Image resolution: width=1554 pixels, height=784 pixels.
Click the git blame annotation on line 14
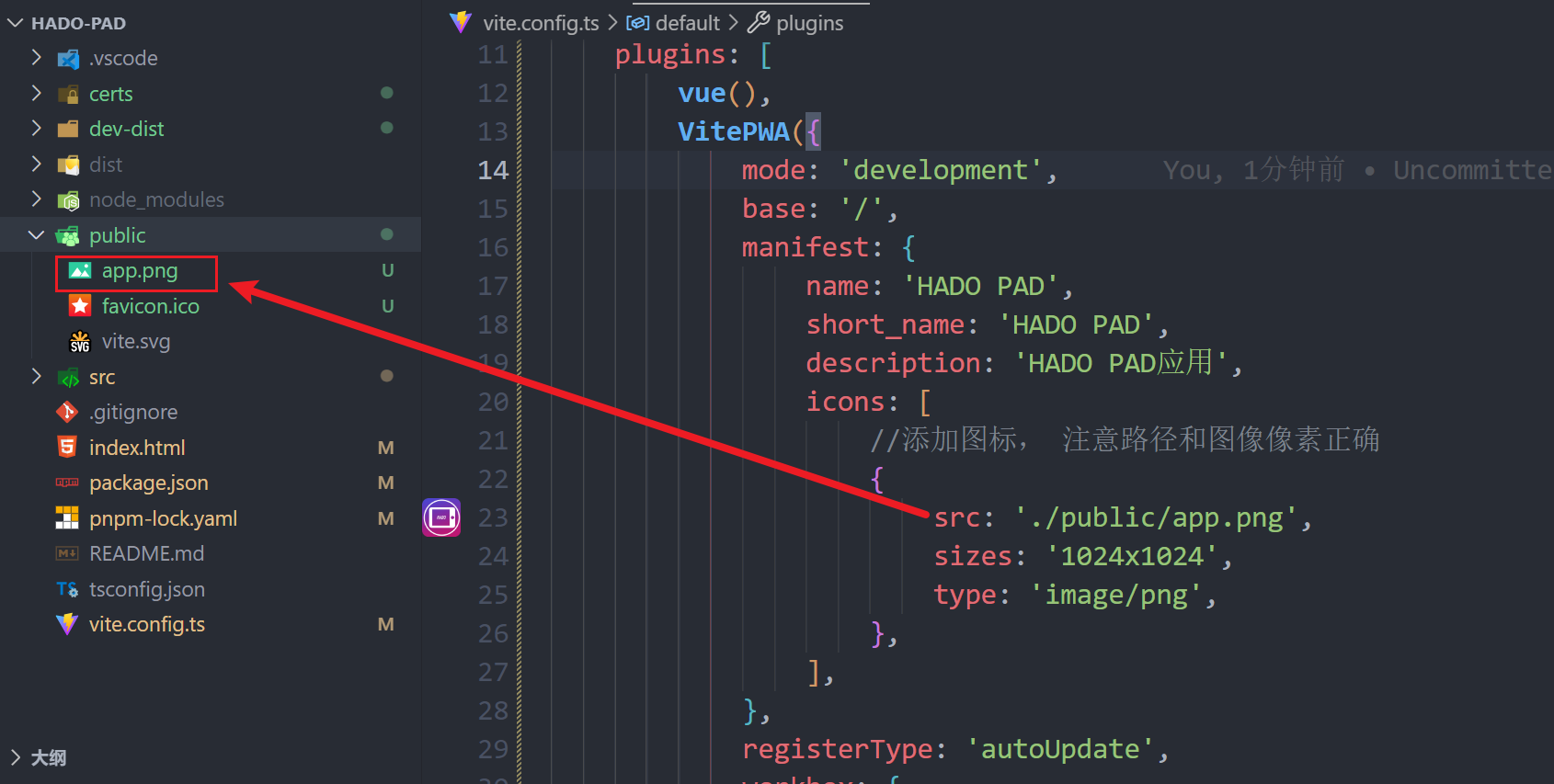pyautogui.click(x=1357, y=170)
